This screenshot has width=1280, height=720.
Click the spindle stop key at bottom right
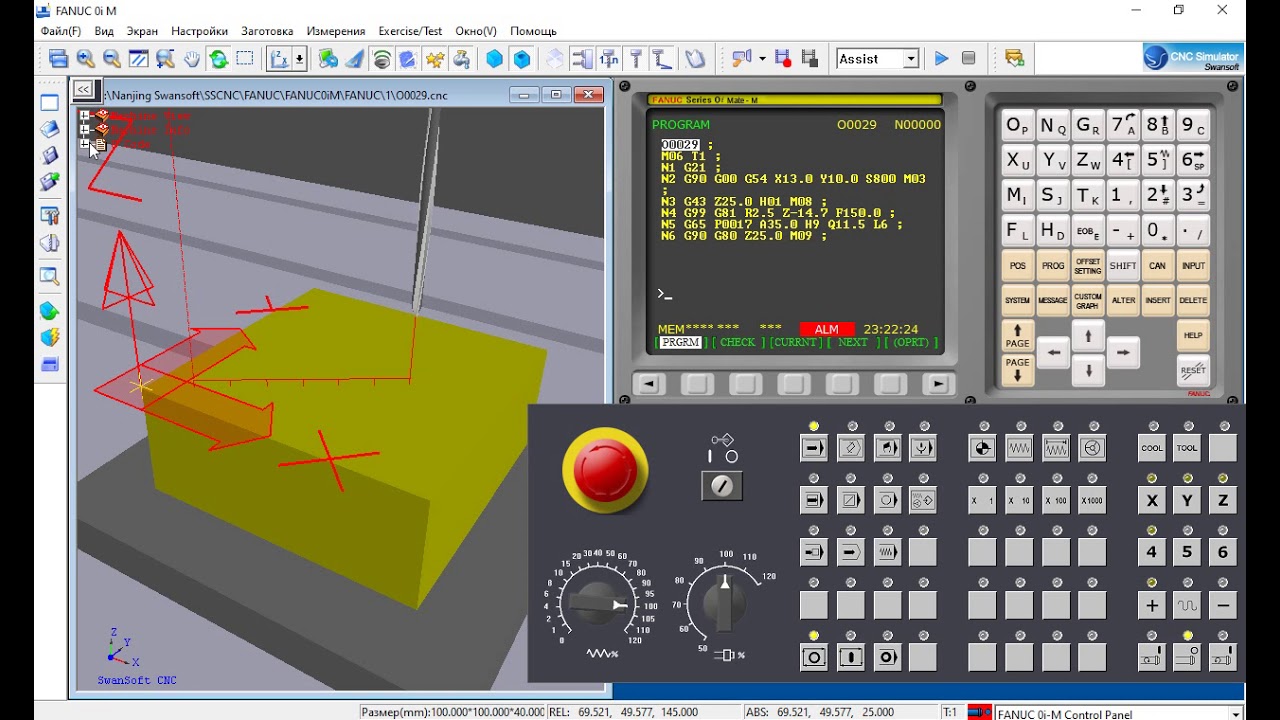click(1187, 657)
